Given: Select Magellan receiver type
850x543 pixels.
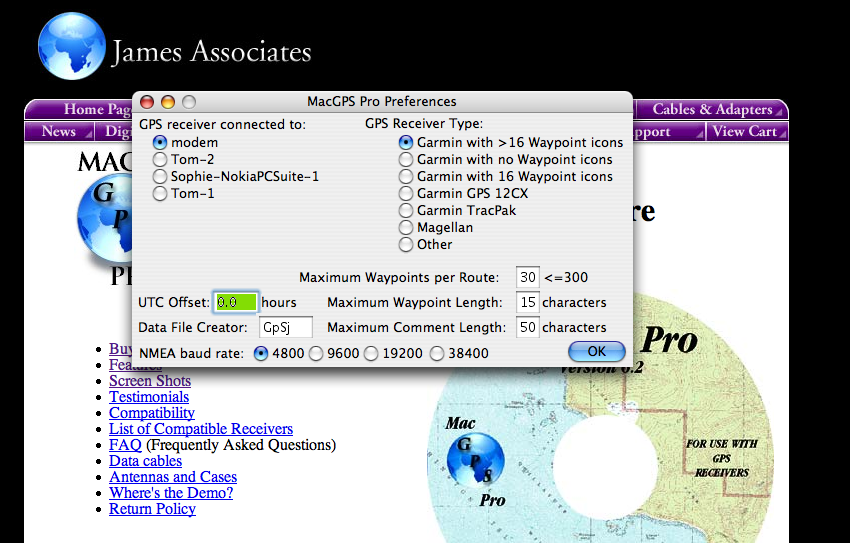Looking at the screenshot, I should 406,228.
